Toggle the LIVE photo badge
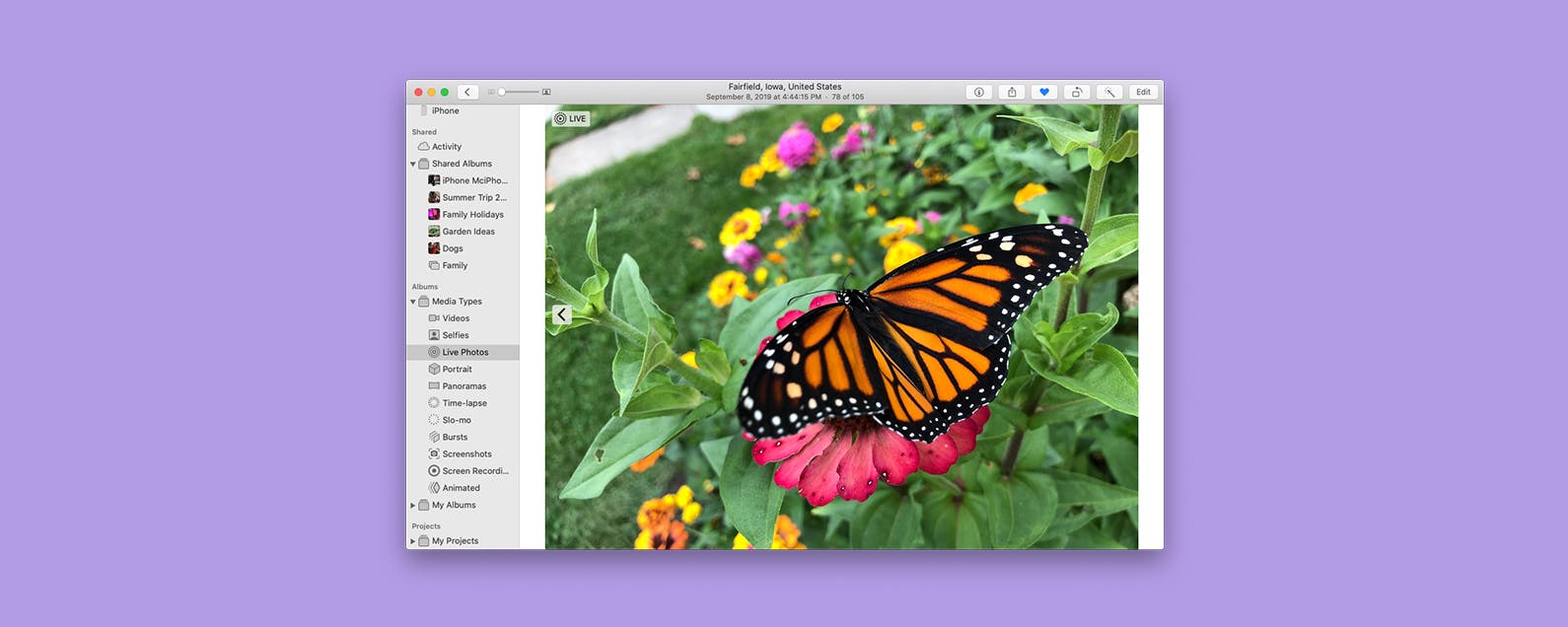This screenshot has width=1568, height=627. tap(571, 119)
